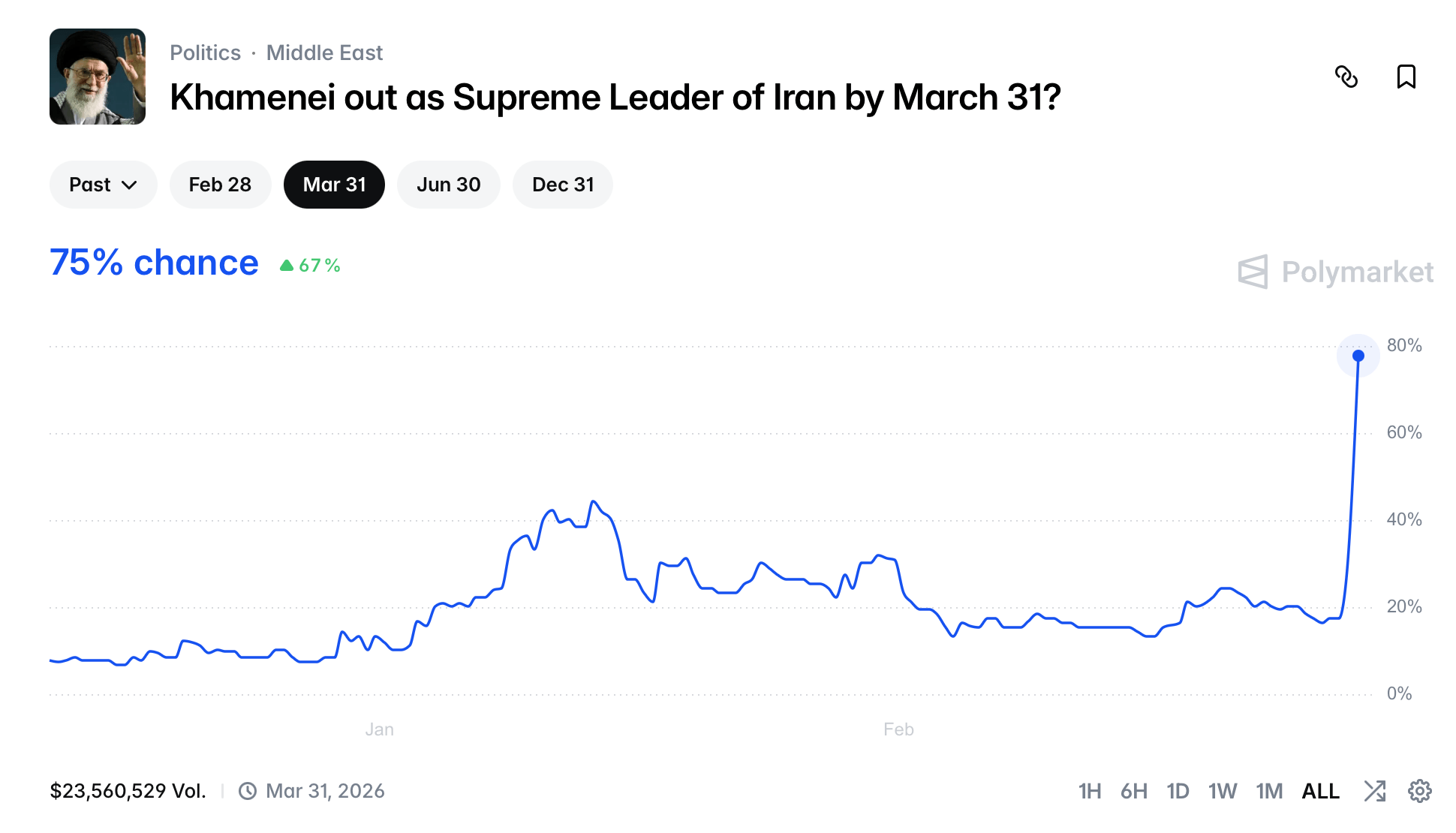The height and width of the screenshot is (833, 1456).
Task: Switch to the 1D chart tab
Action: [1178, 790]
